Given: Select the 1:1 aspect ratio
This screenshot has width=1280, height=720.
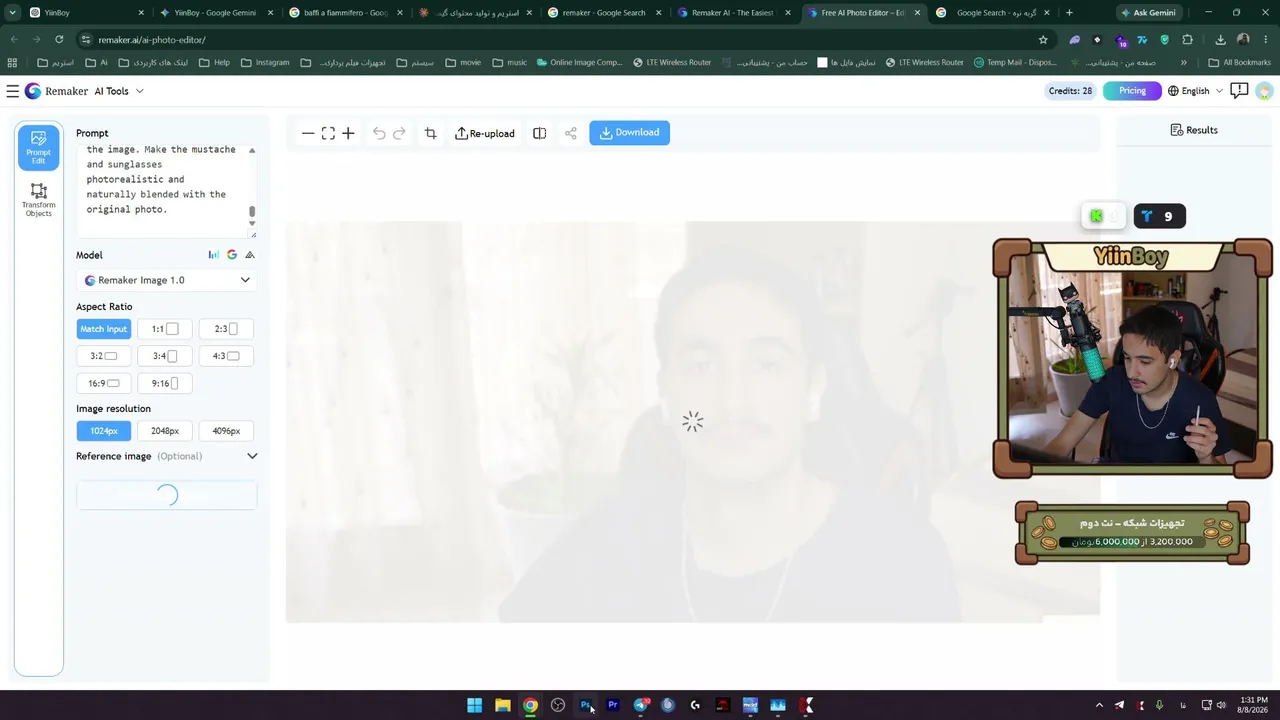Looking at the screenshot, I should pyautogui.click(x=165, y=329).
